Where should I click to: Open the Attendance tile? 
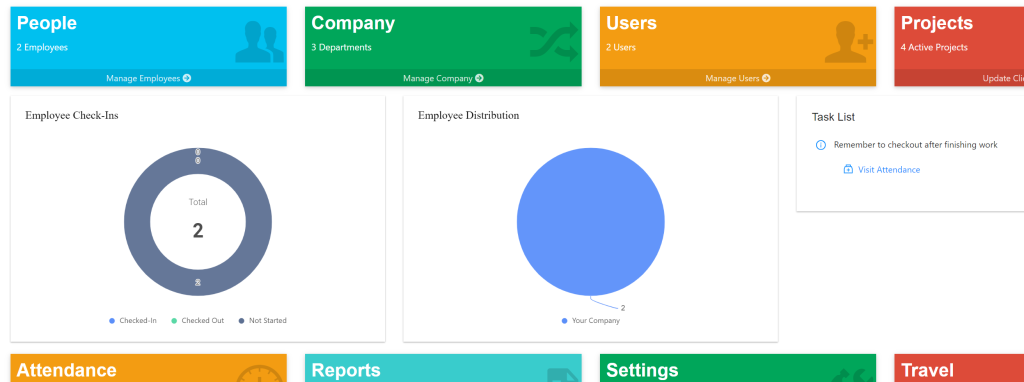[149, 368]
